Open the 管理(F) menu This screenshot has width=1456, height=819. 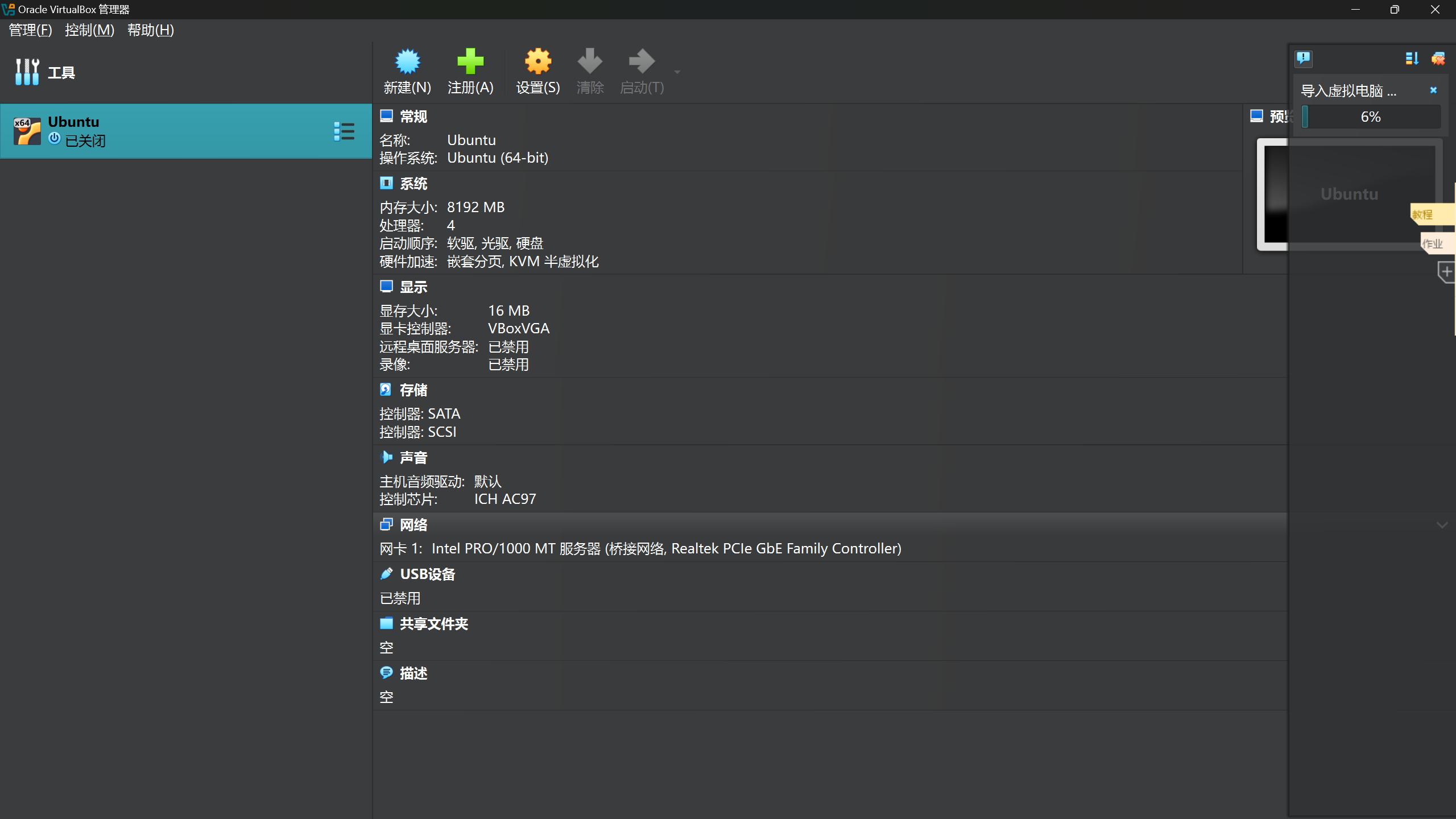[31, 30]
